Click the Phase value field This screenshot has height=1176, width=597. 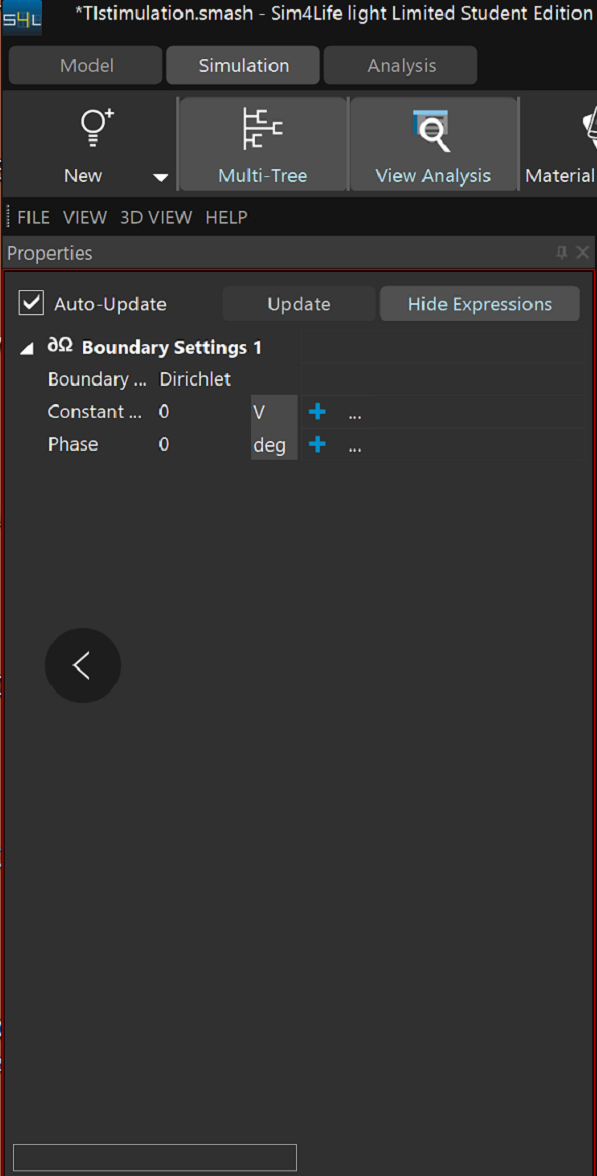(x=202, y=444)
